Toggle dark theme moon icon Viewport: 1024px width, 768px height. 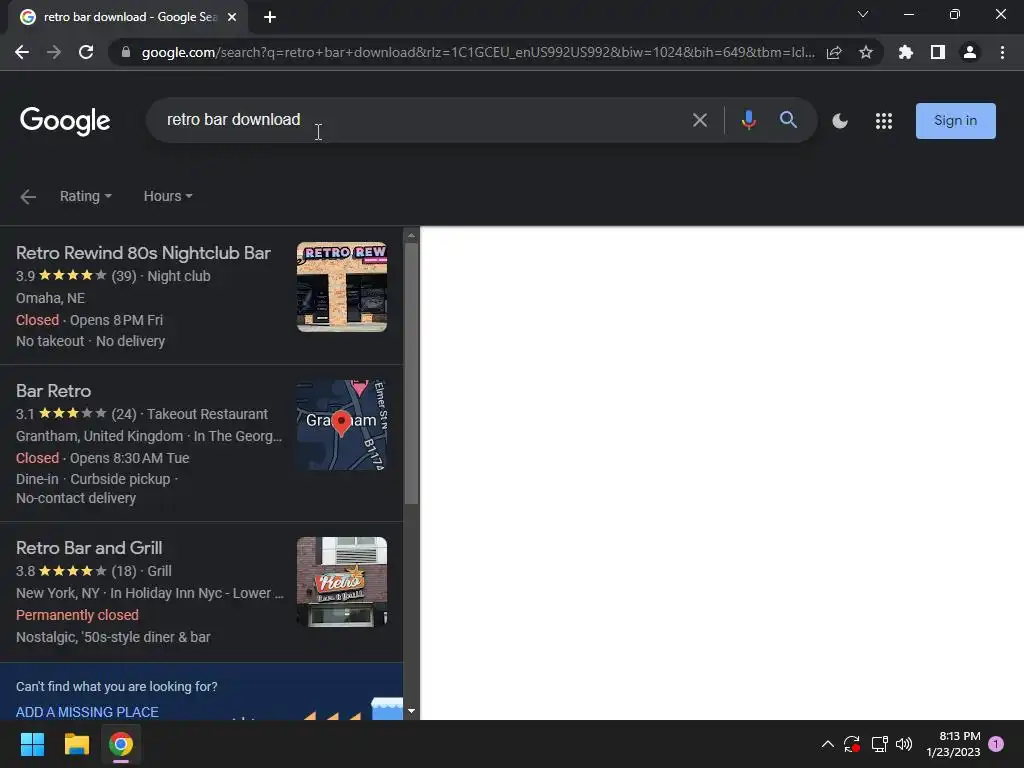click(840, 121)
